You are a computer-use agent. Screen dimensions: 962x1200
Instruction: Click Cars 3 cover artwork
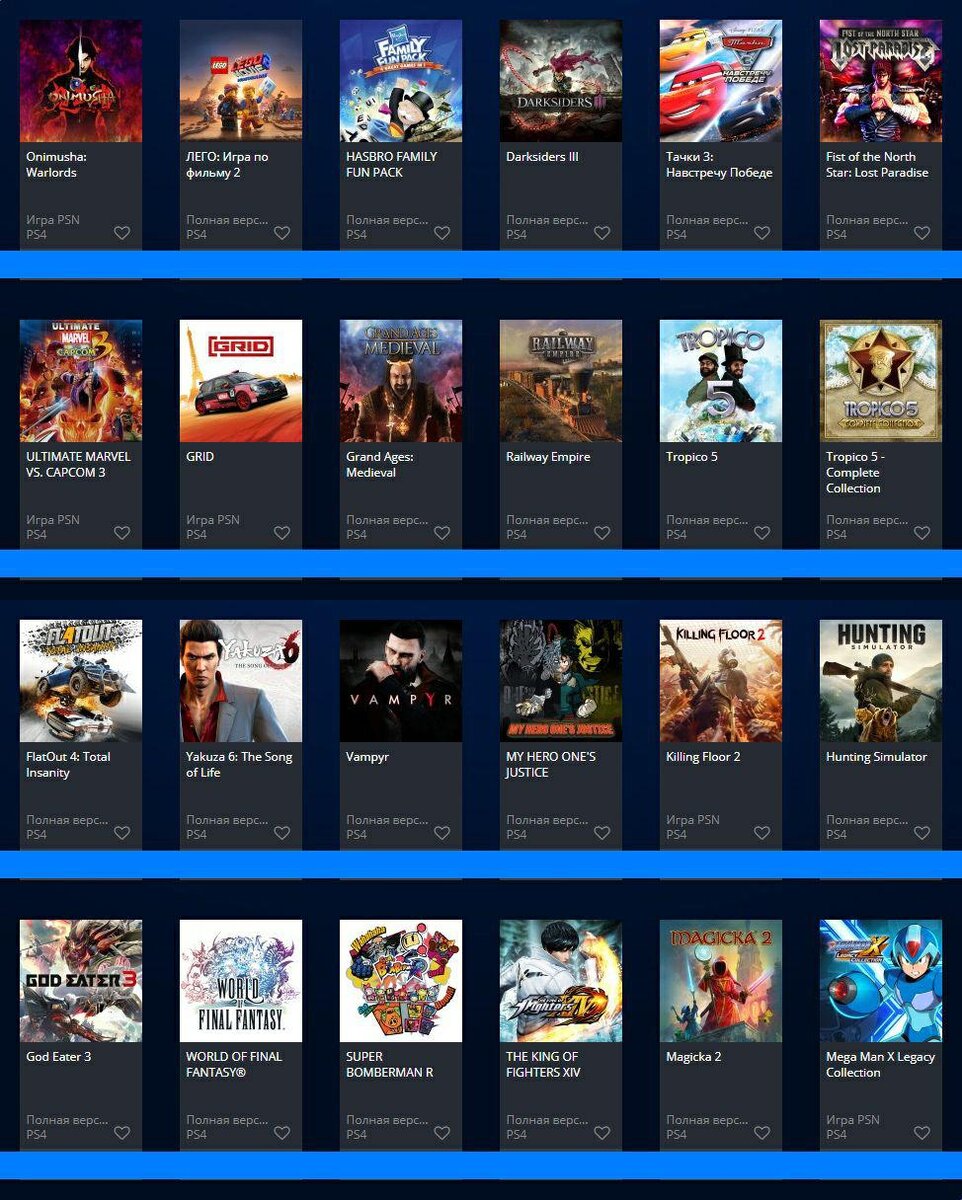(721, 81)
